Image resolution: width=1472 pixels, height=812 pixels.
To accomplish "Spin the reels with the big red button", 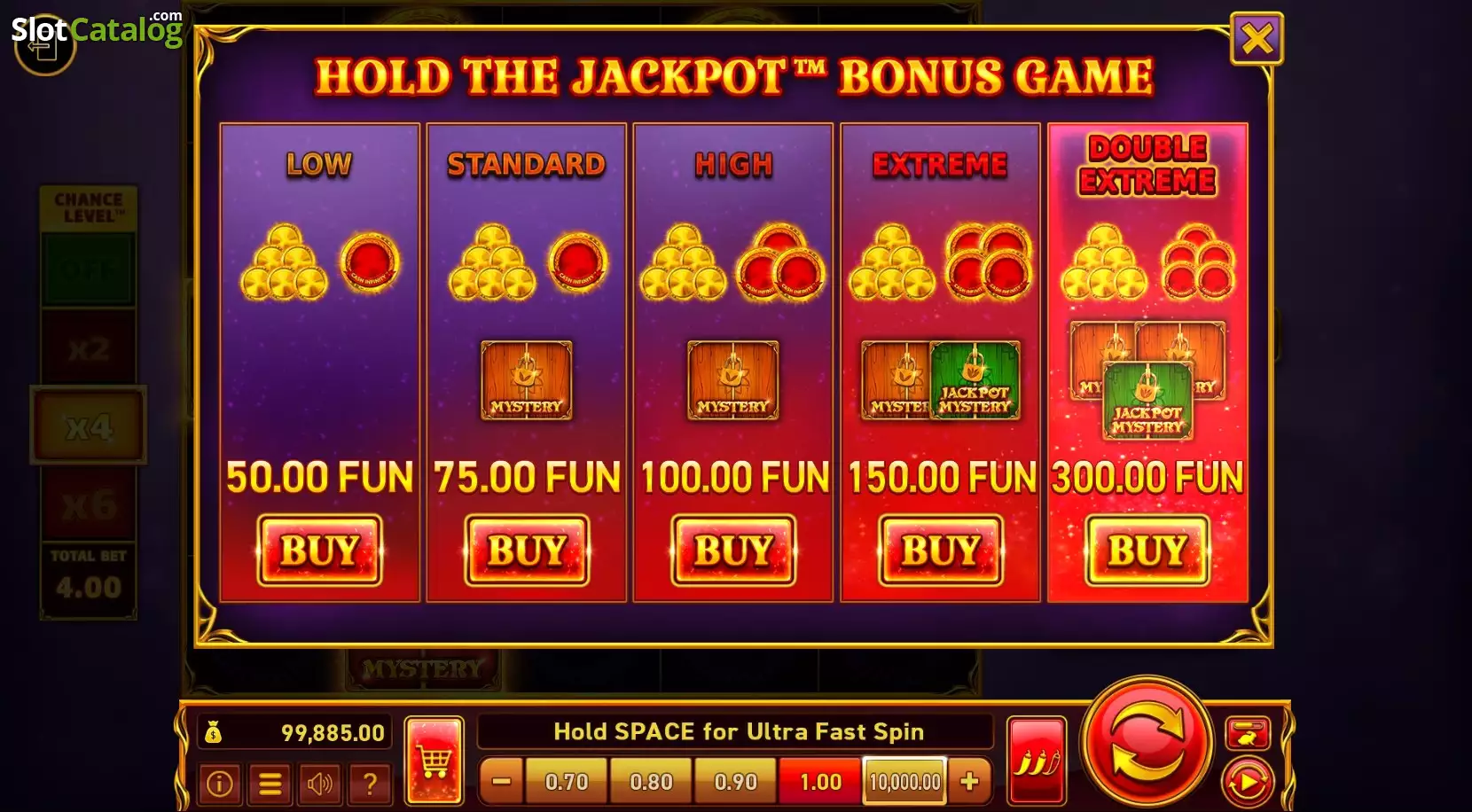I will click(1147, 740).
